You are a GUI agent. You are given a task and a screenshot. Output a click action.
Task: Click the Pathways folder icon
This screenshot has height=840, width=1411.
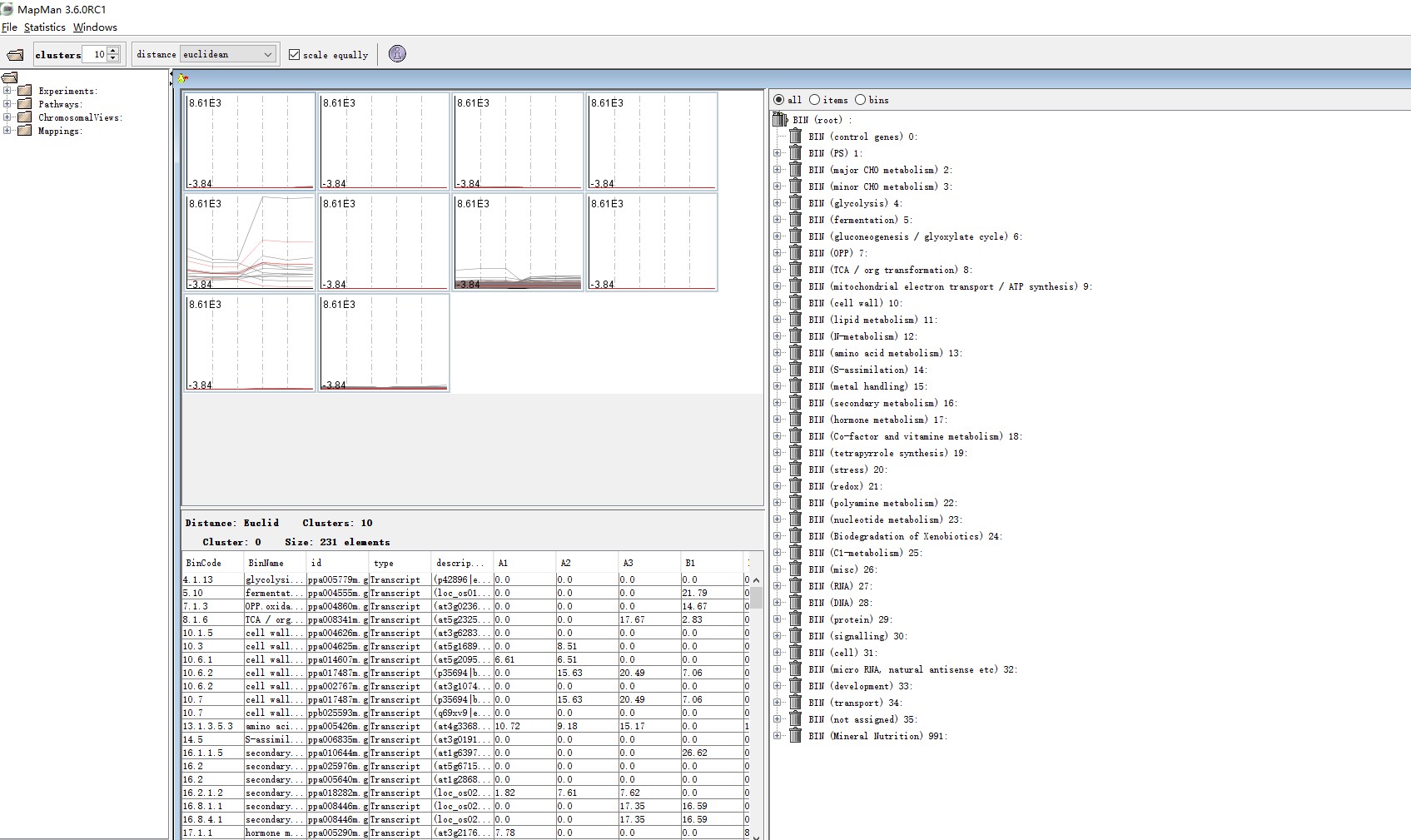tap(25, 104)
